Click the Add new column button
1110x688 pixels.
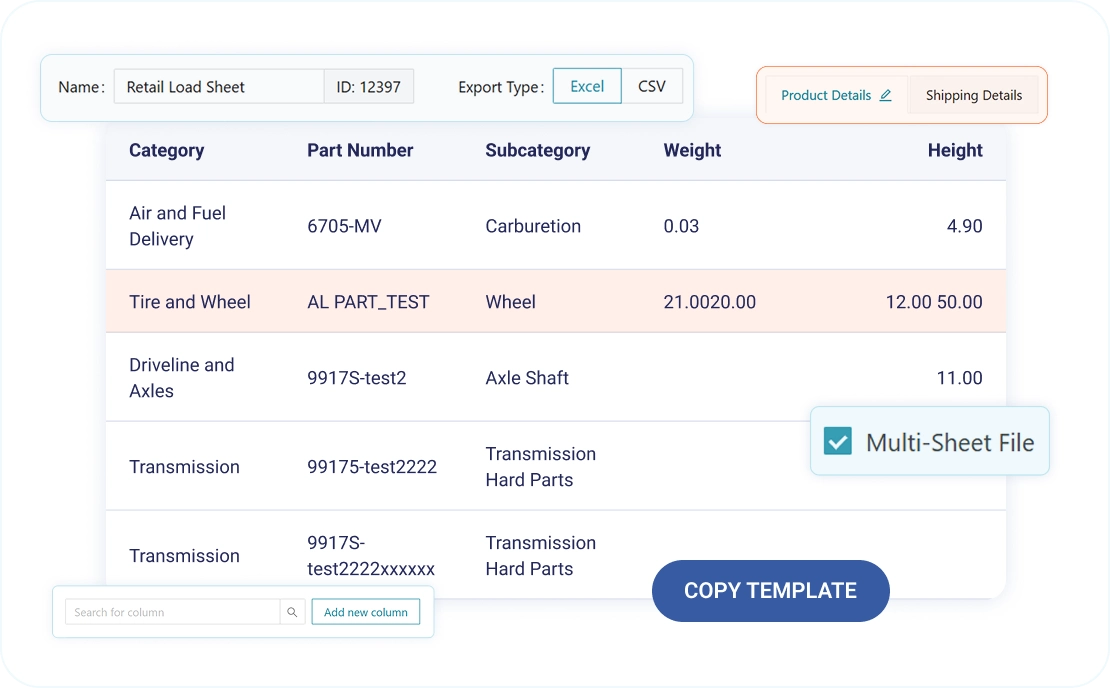click(365, 612)
